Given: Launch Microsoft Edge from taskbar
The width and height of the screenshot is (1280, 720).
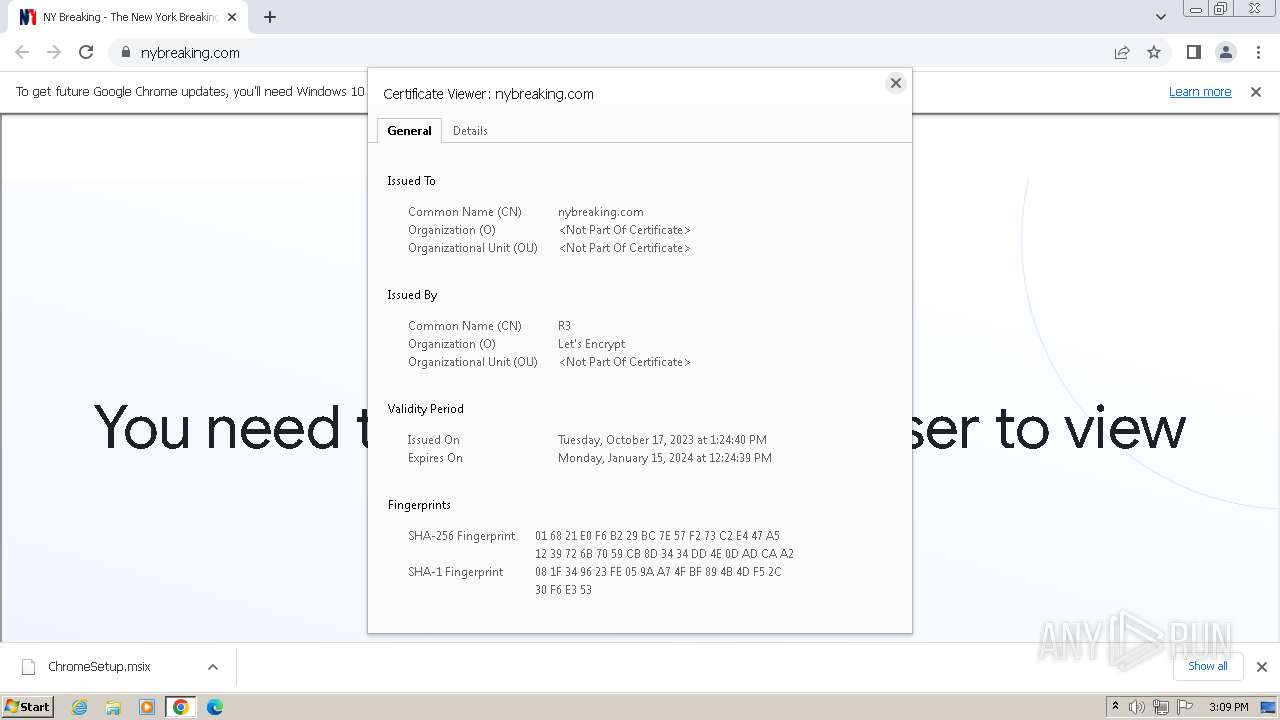Looking at the screenshot, I should click(214, 707).
